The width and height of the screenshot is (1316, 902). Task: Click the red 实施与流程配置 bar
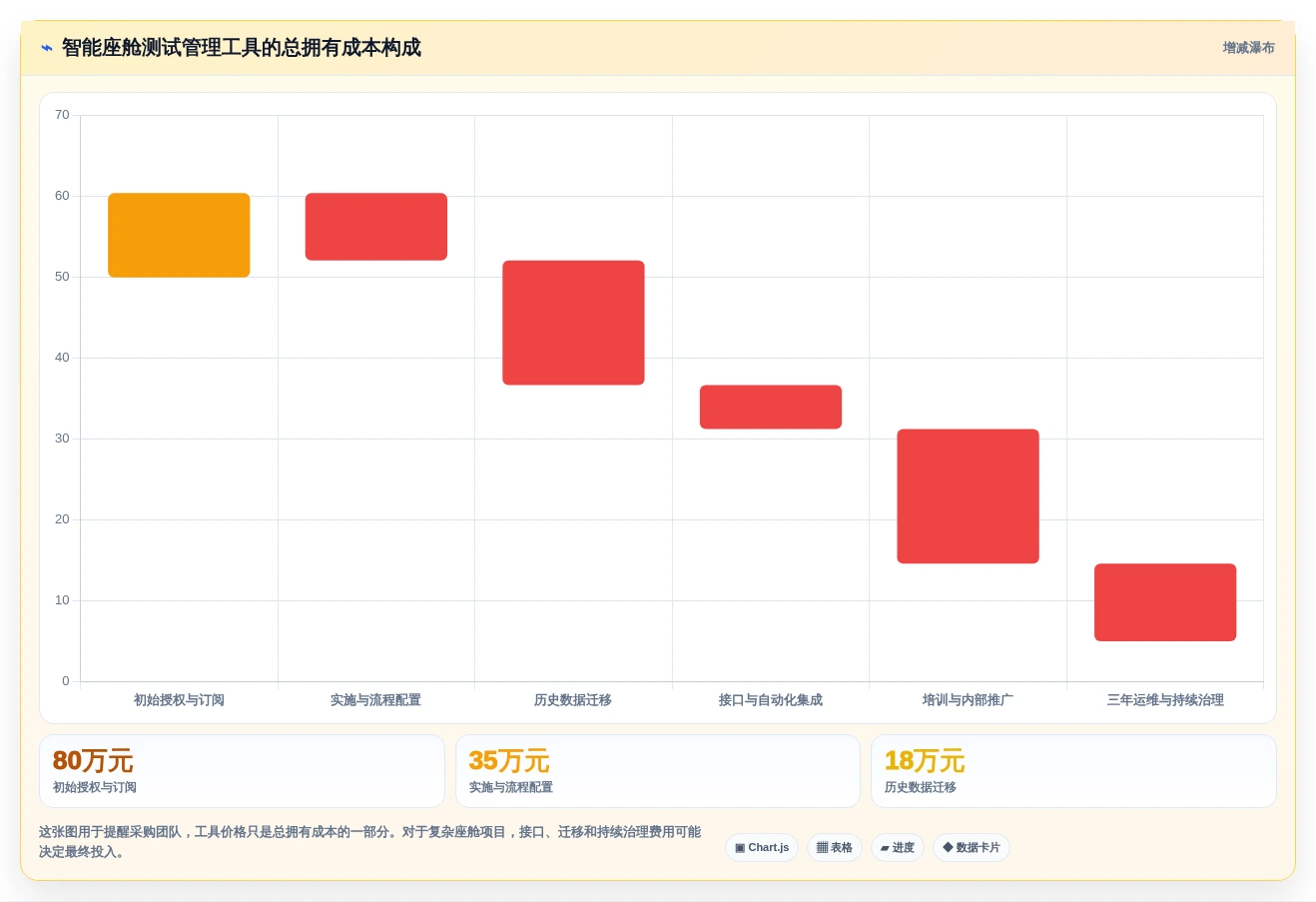pyautogui.click(x=376, y=227)
